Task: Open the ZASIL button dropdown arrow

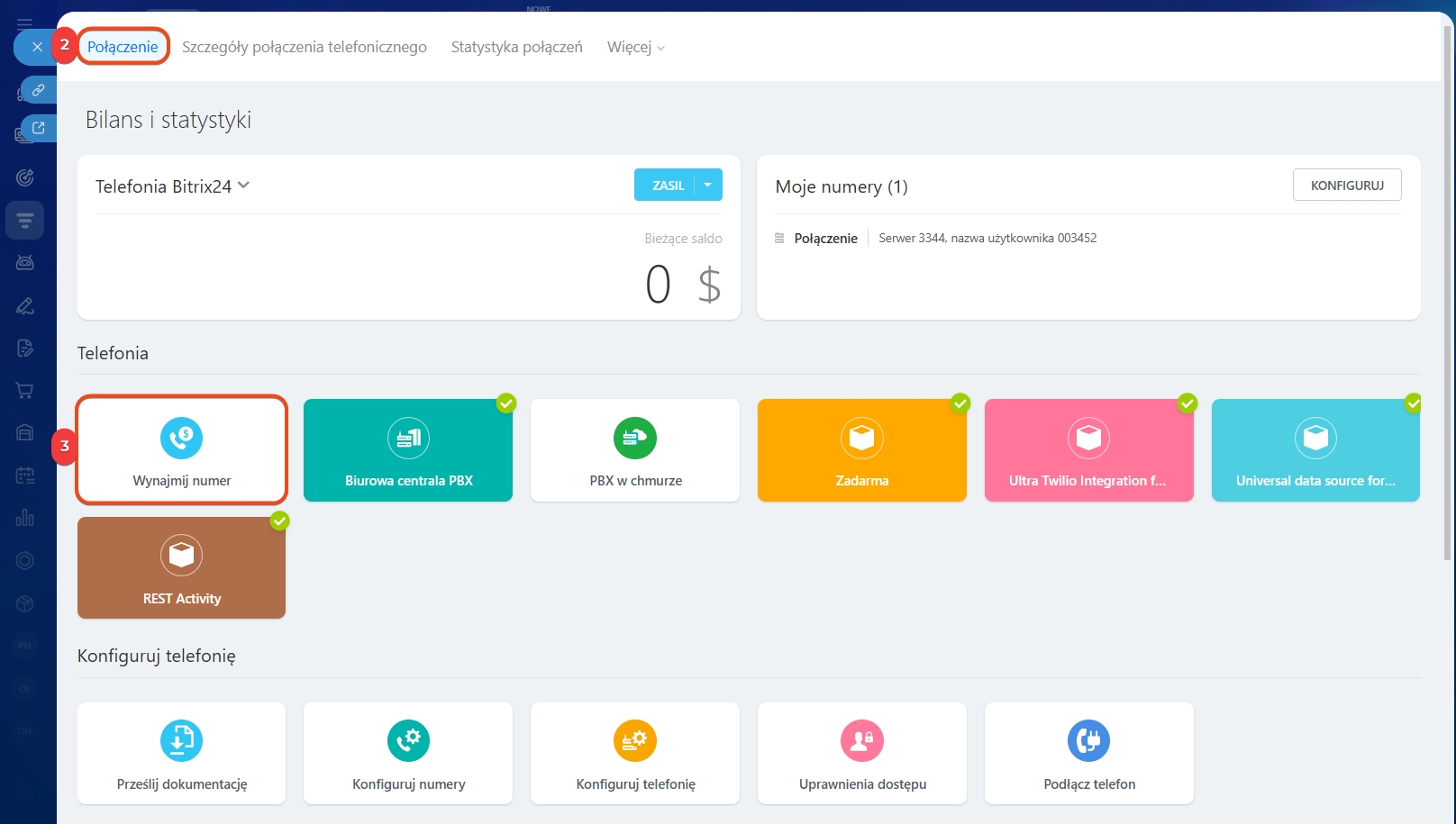Action: pyautogui.click(x=708, y=185)
